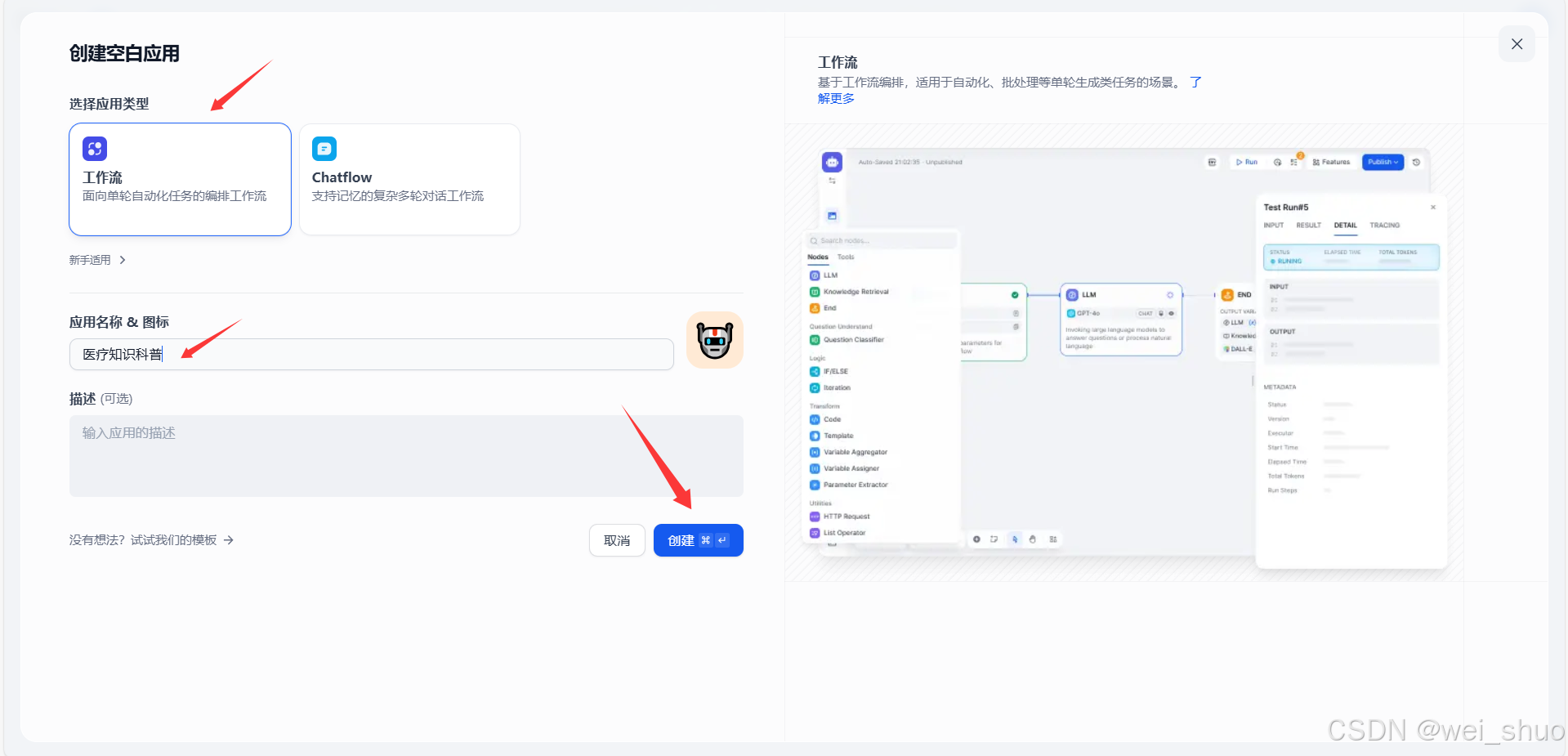Click the 选择应用类型 label
Screen dimensions: 1568x756
(x=109, y=104)
